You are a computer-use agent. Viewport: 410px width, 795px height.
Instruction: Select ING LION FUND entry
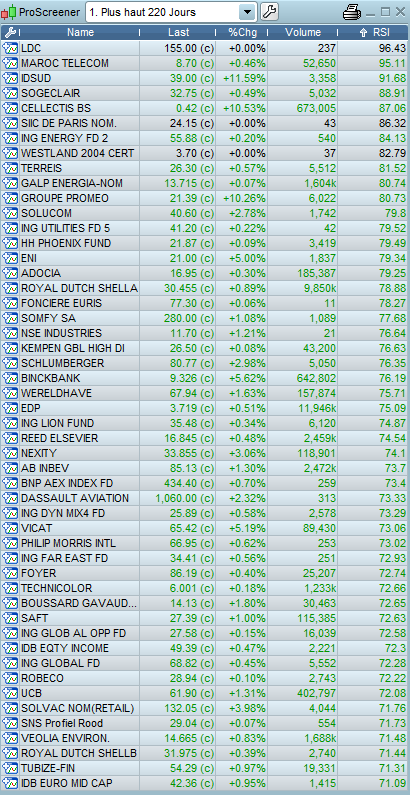[57, 423]
